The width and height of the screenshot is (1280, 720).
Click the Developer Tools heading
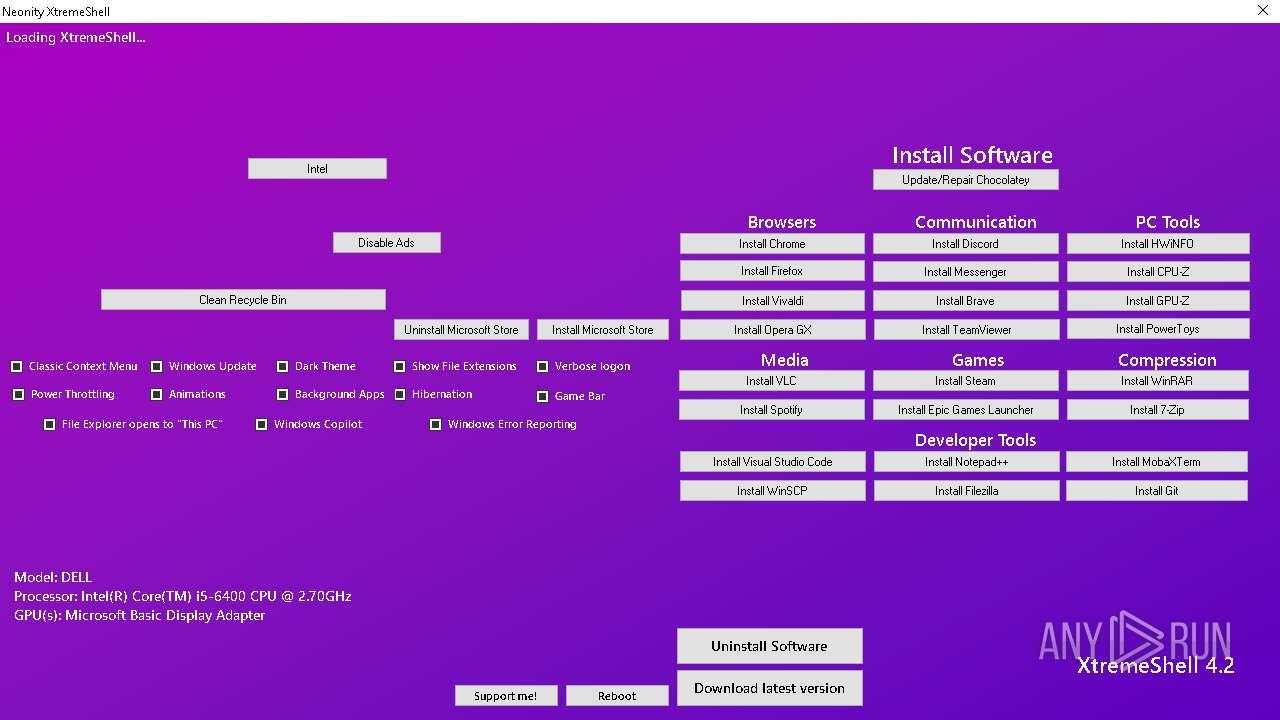(975, 440)
